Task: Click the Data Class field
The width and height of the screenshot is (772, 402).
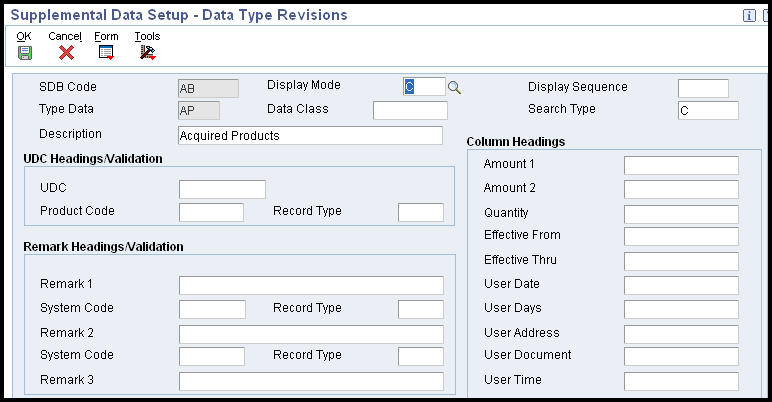Action: point(410,110)
